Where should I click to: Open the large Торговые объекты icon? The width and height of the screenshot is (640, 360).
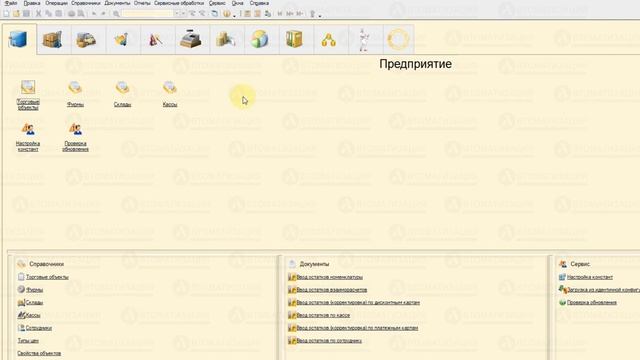pyautogui.click(x=28, y=95)
